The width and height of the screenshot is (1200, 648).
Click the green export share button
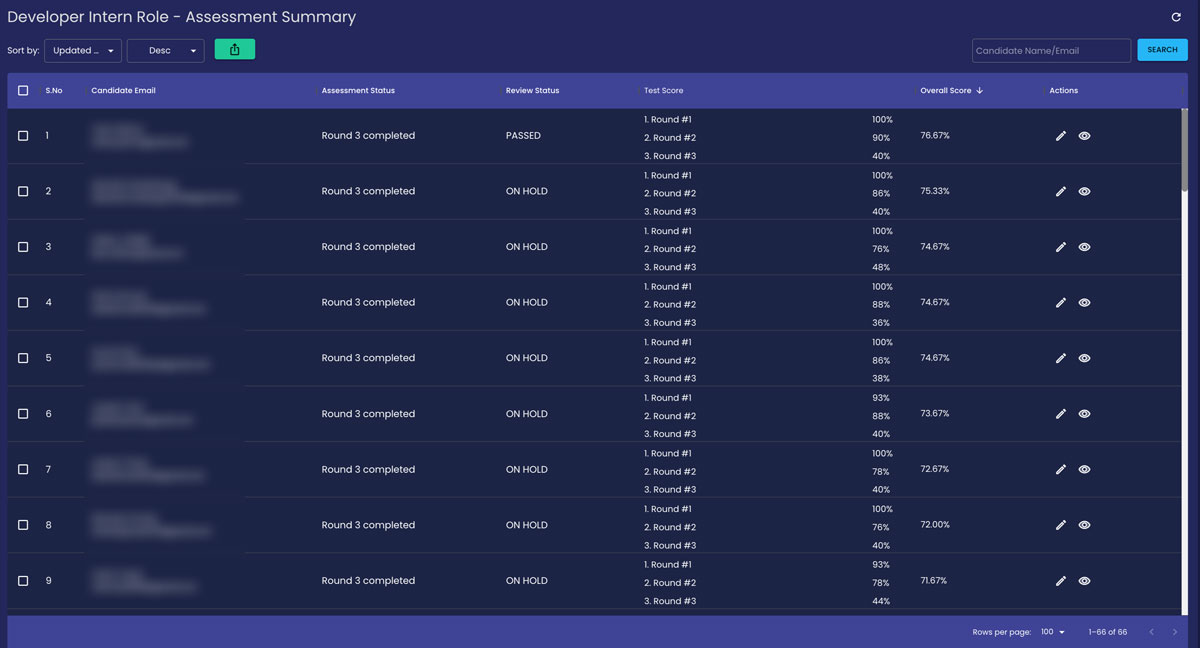235,50
